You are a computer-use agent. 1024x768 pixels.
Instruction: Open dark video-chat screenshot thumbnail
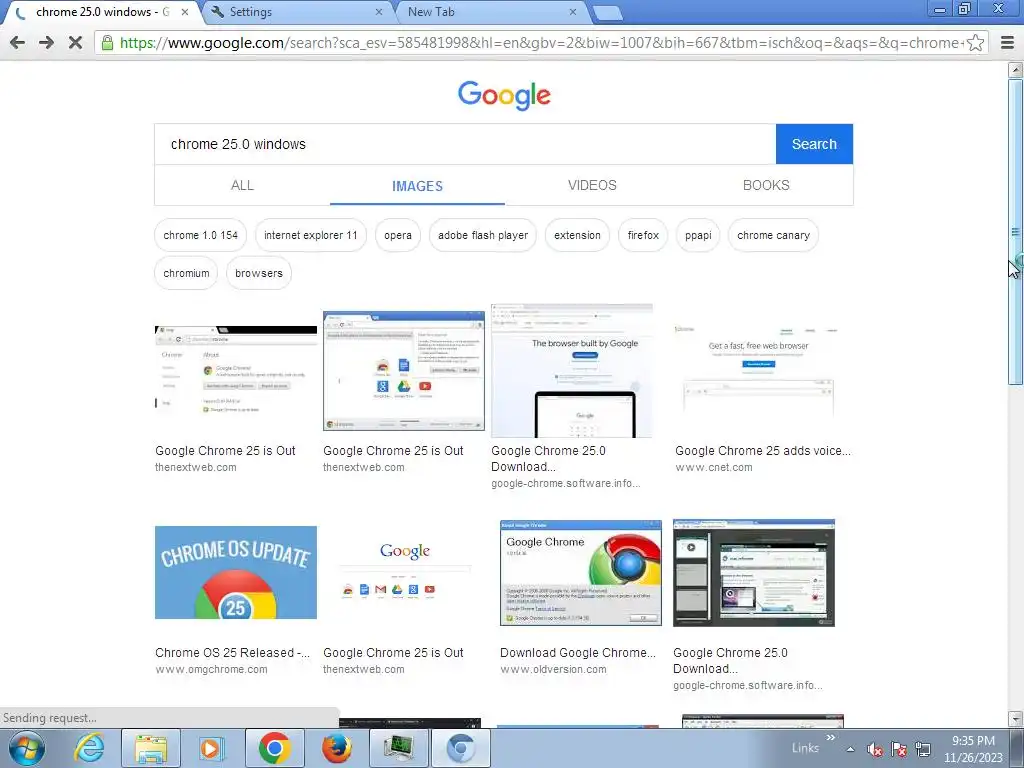pyautogui.click(x=754, y=573)
